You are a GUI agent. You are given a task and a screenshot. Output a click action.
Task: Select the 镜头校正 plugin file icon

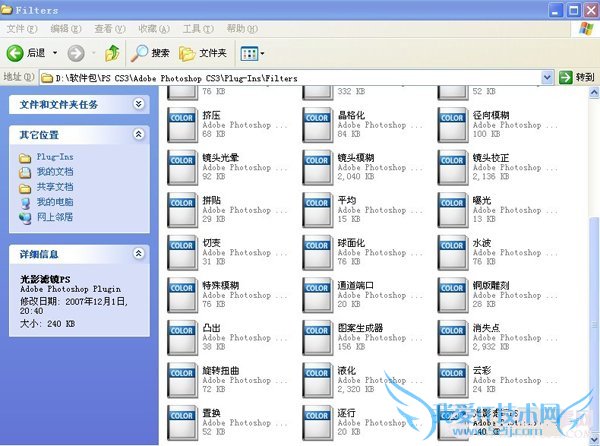(452, 168)
